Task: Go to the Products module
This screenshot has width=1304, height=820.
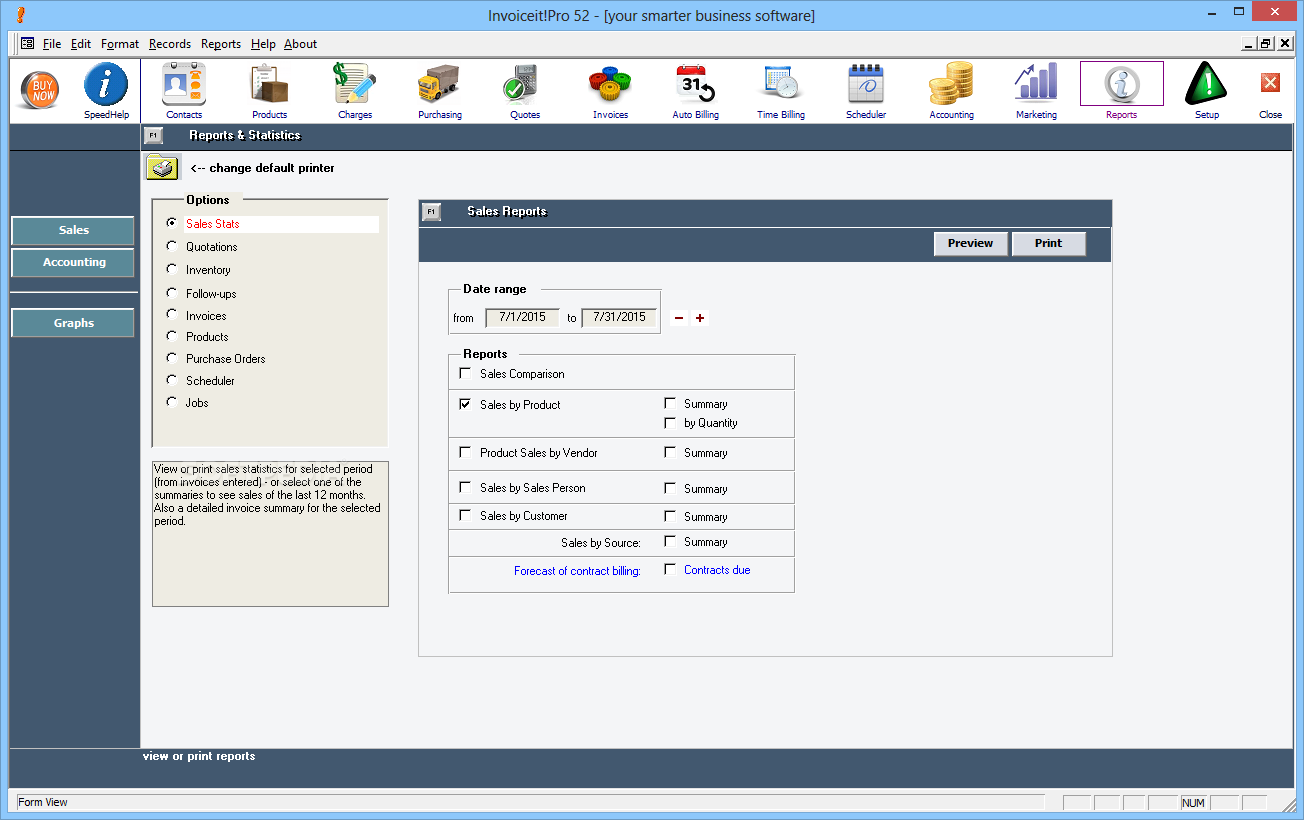Action: pos(269,91)
